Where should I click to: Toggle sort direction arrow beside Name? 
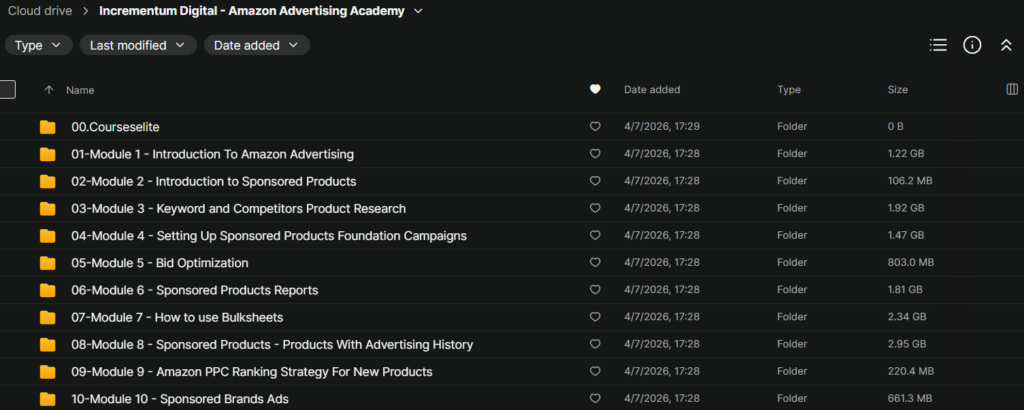click(48, 90)
